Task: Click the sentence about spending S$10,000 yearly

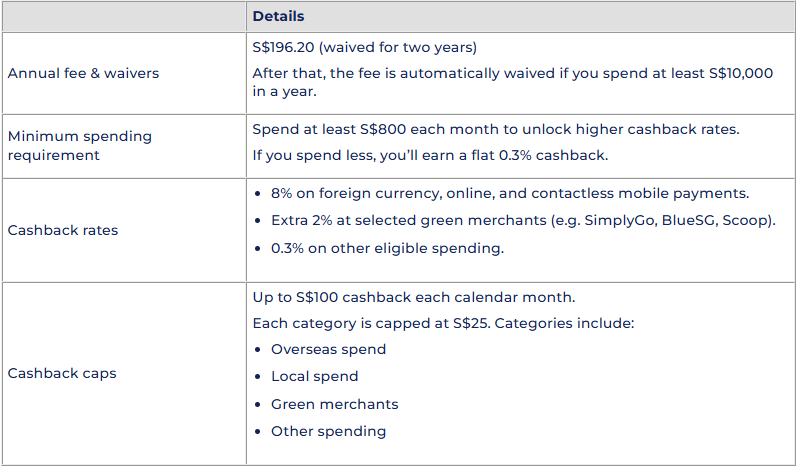Action: click(x=512, y=82)
